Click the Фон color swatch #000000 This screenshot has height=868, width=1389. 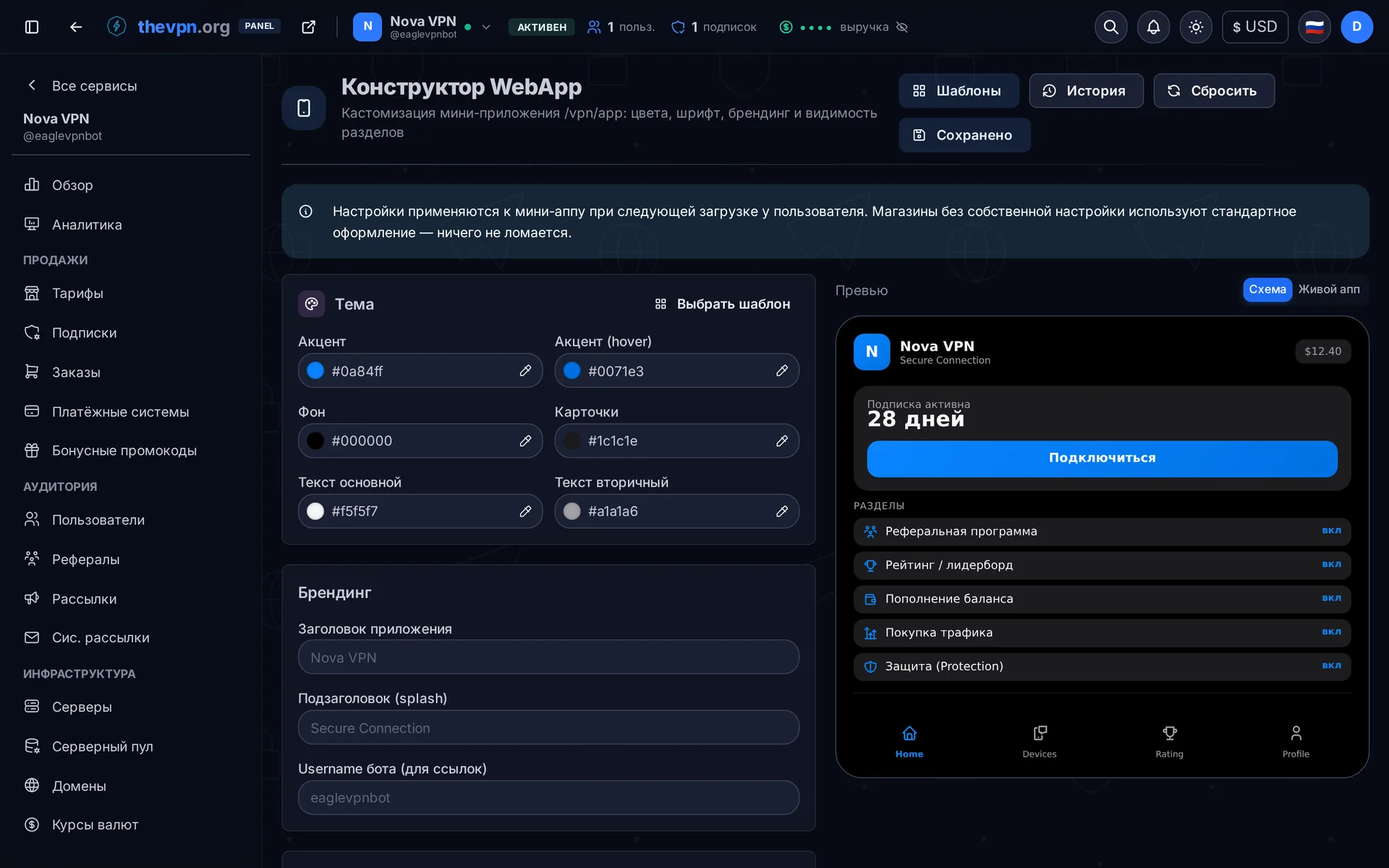[315, 441]
